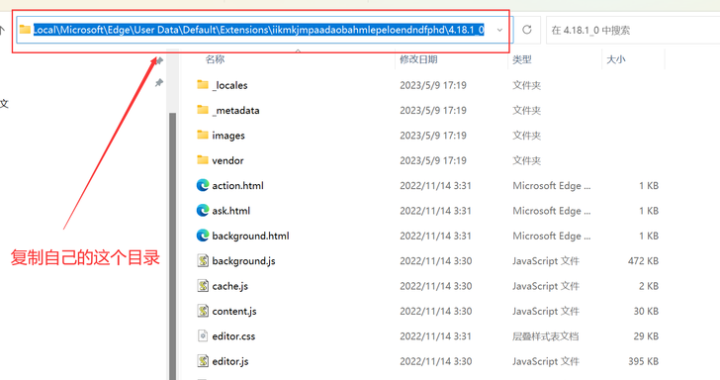The width and height of the screenshot is (720, 380).
Task: Select the editor.css file name
Action: (x=234, y=336)
